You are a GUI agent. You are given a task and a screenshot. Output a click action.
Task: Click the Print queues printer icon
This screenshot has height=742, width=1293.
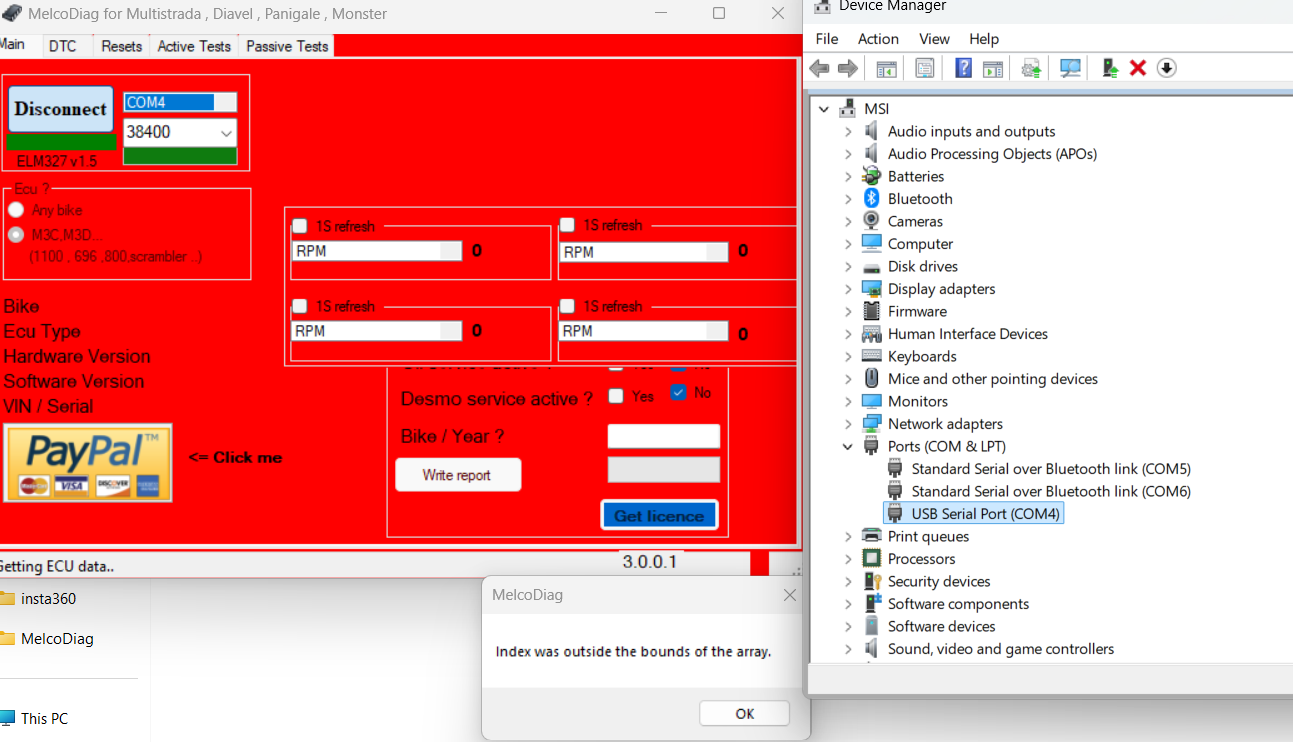point(871,536)
